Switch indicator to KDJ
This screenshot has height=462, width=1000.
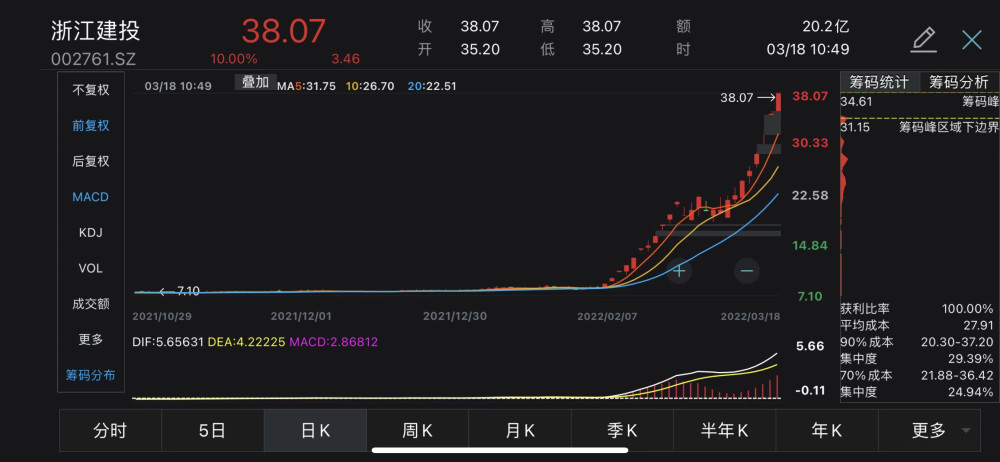[91, 232]
